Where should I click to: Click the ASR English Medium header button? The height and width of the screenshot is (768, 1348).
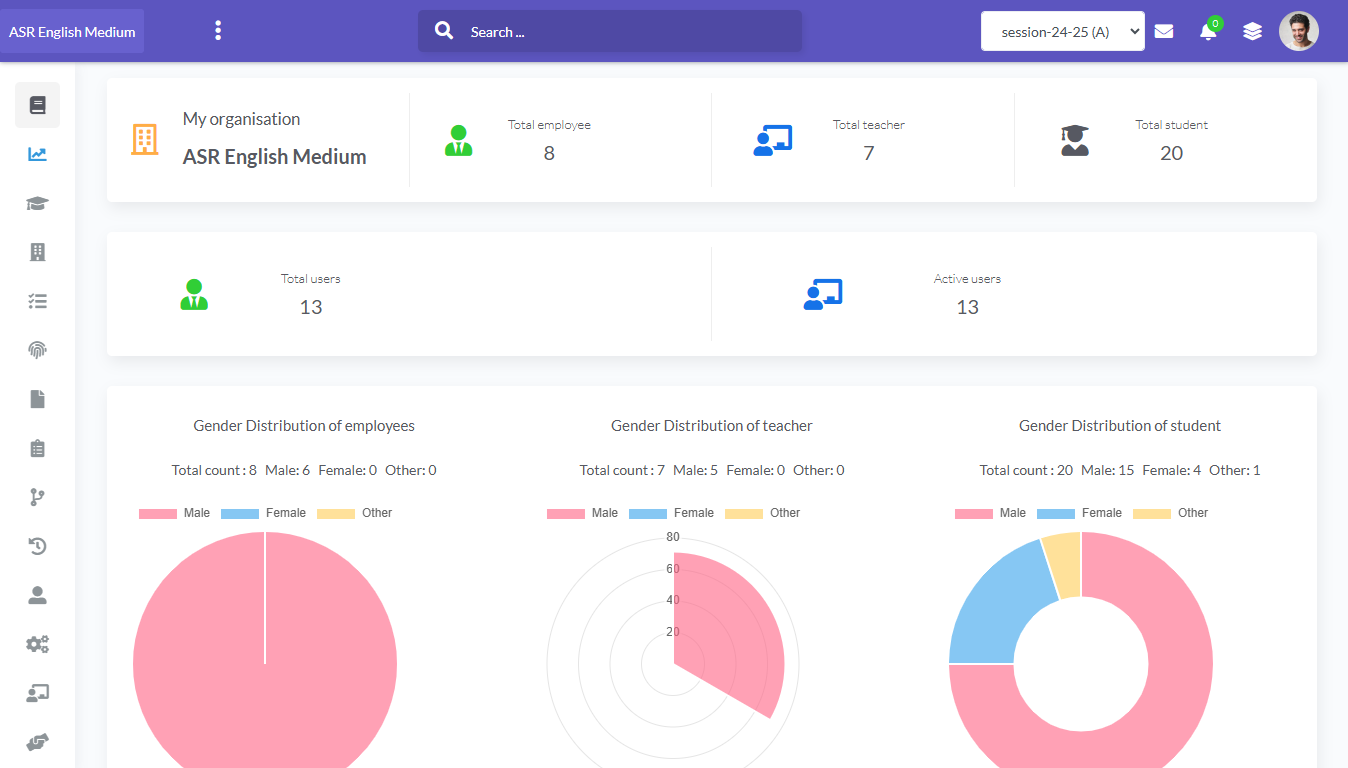click(x=72, y=31)
